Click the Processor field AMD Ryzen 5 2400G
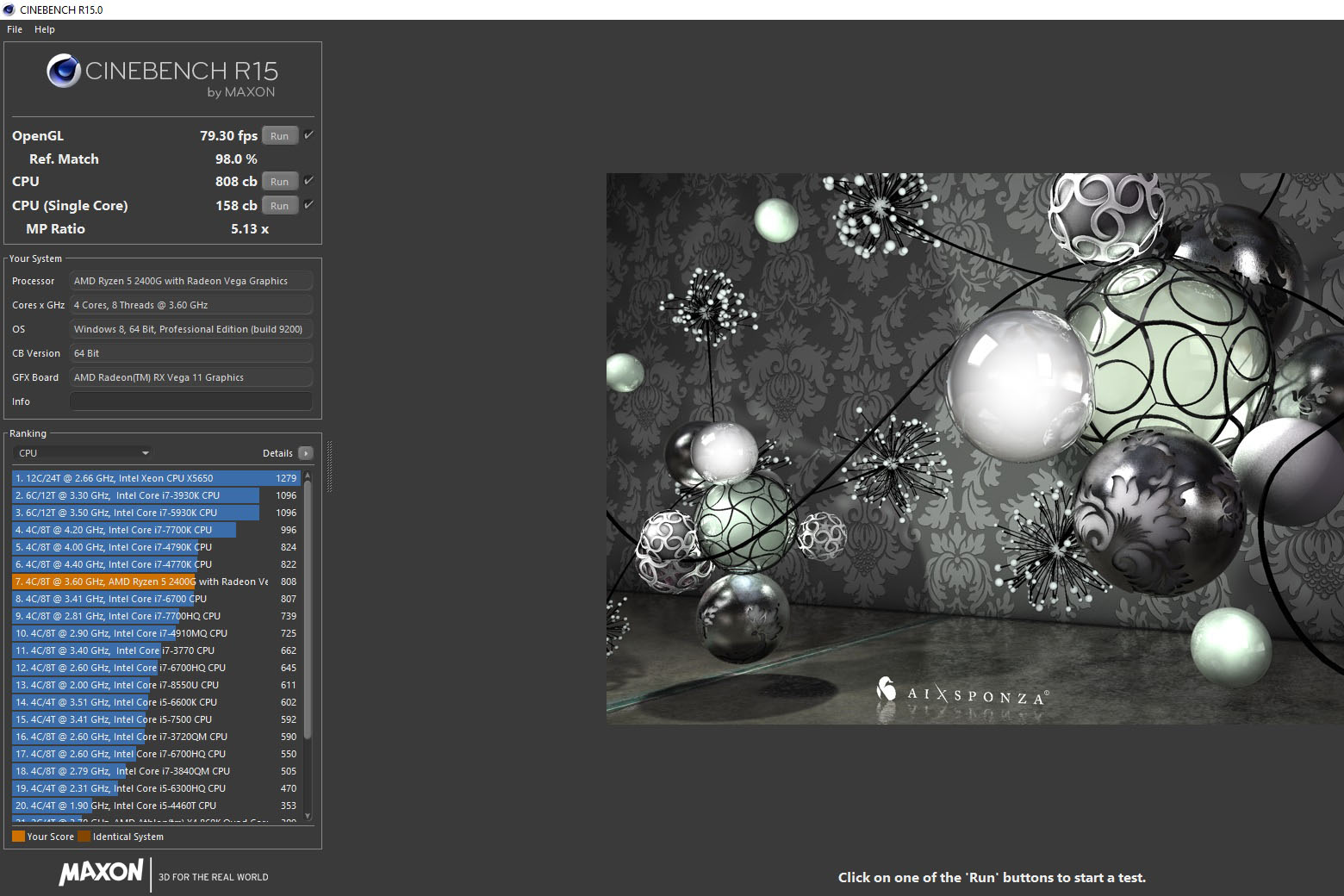 [x=191, y=281]
